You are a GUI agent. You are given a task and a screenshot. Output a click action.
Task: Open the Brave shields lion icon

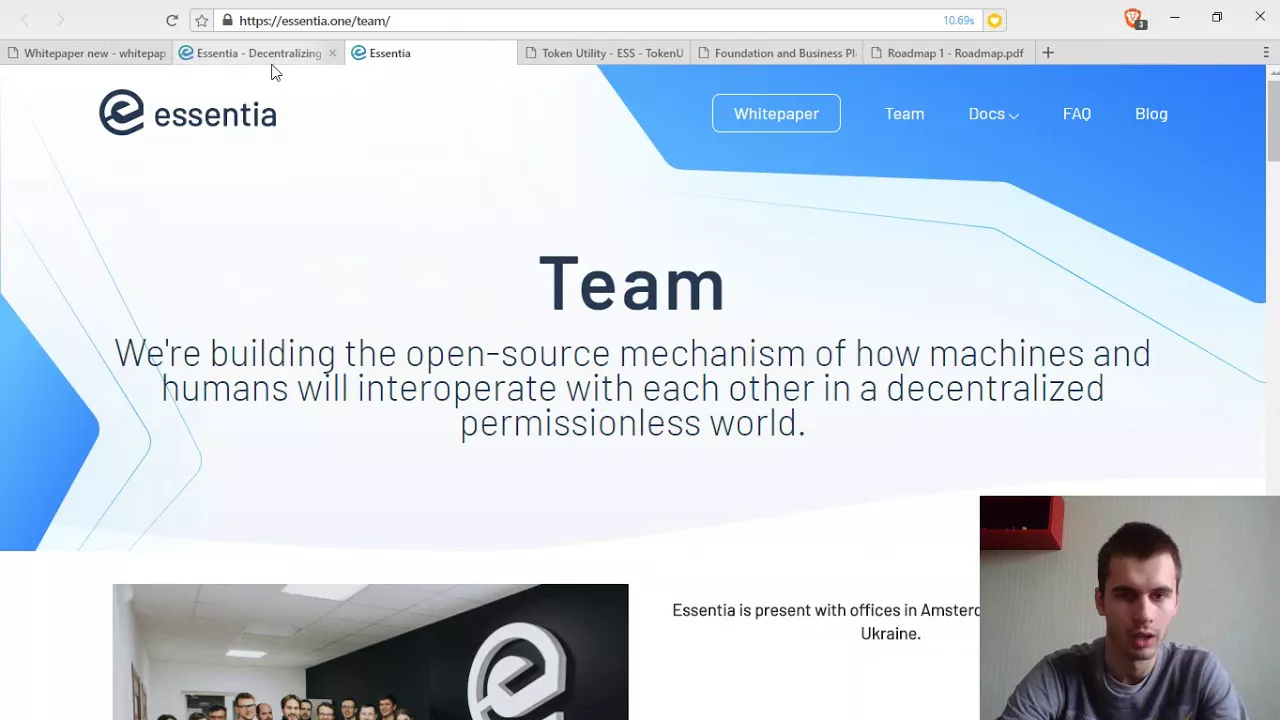(1133, 18)
